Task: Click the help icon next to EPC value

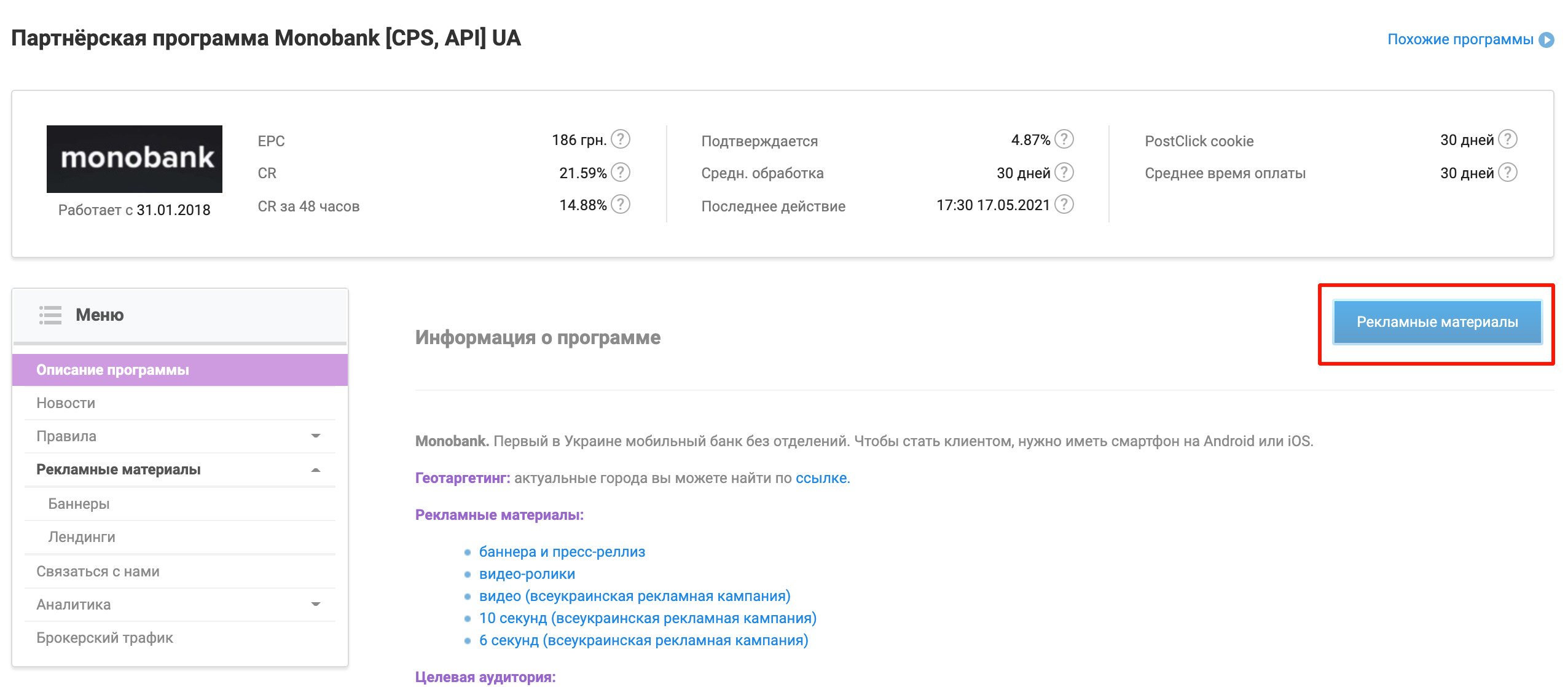Action: tap(621, 139)
